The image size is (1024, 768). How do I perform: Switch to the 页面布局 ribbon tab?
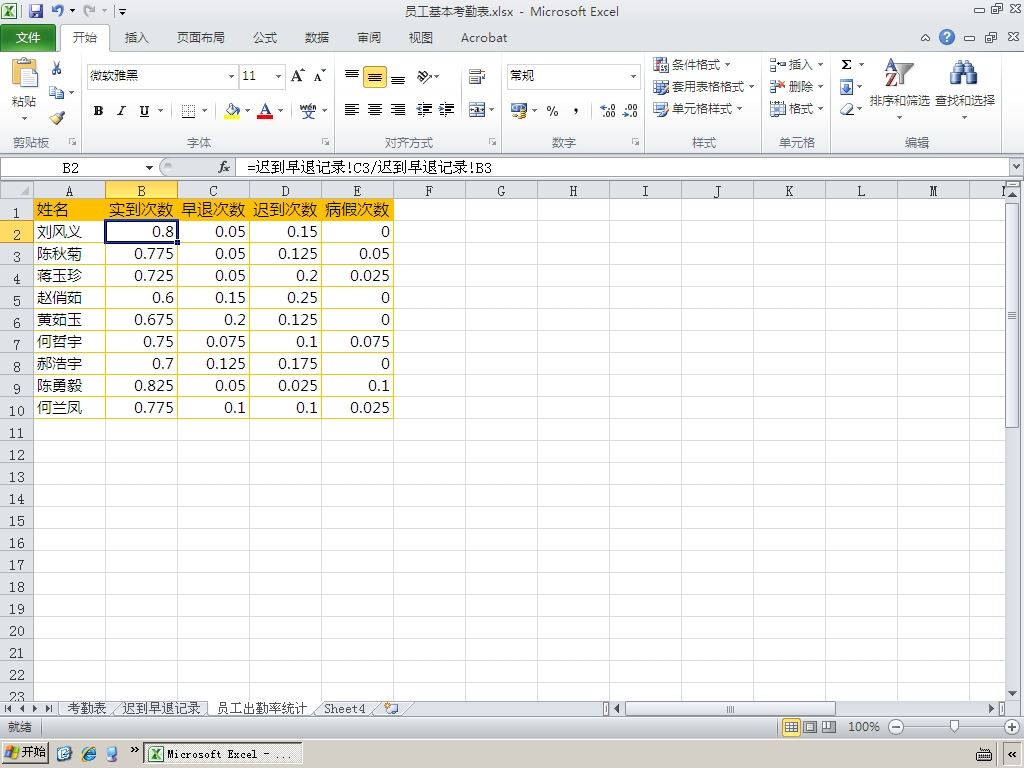point(200,38)
